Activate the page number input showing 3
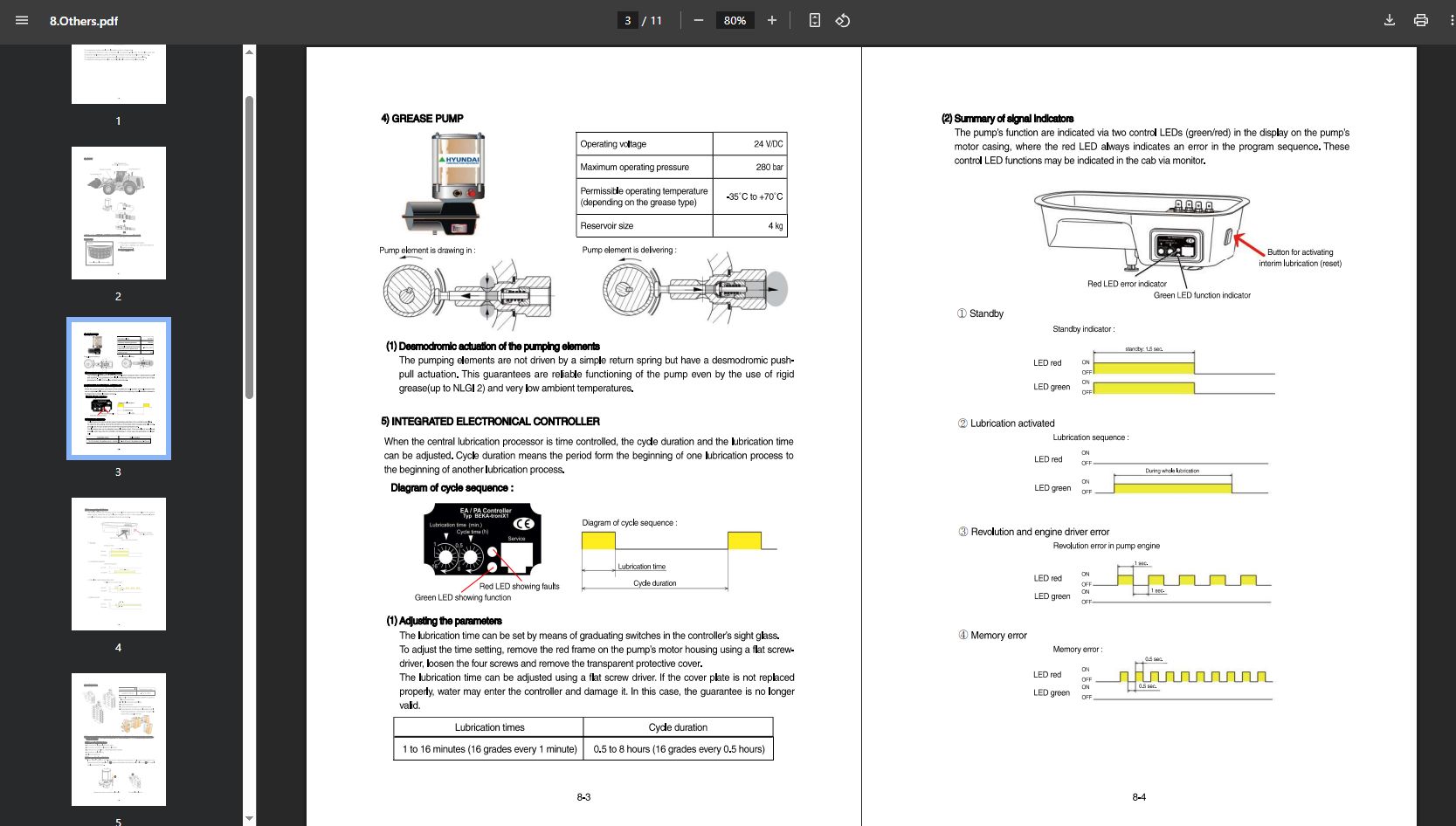 tap(627, 20)
